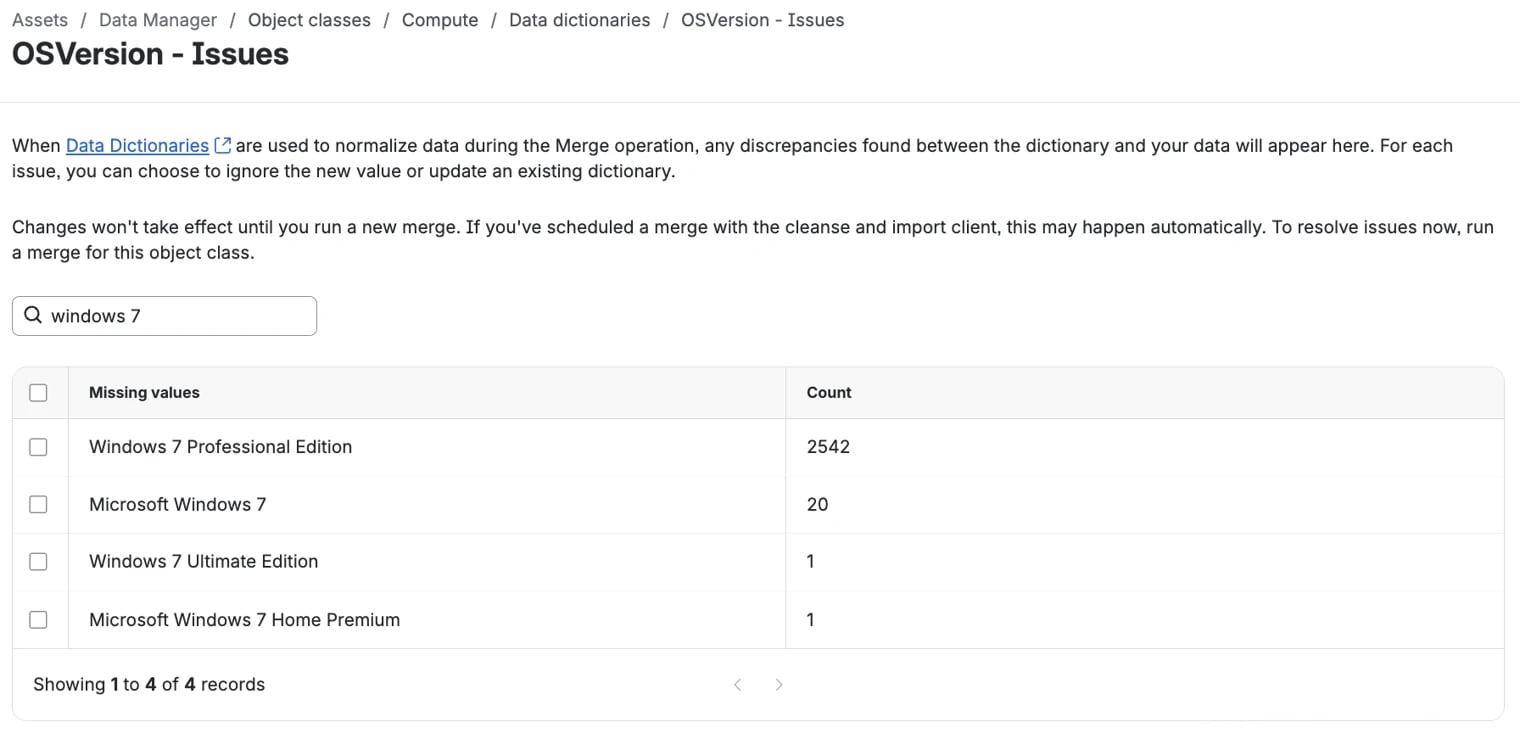Tick the Windows 7 Ultimate Edition checkbox
Image resolution: width=1520 pixels, height=750 pixels.
click(38, 562)
